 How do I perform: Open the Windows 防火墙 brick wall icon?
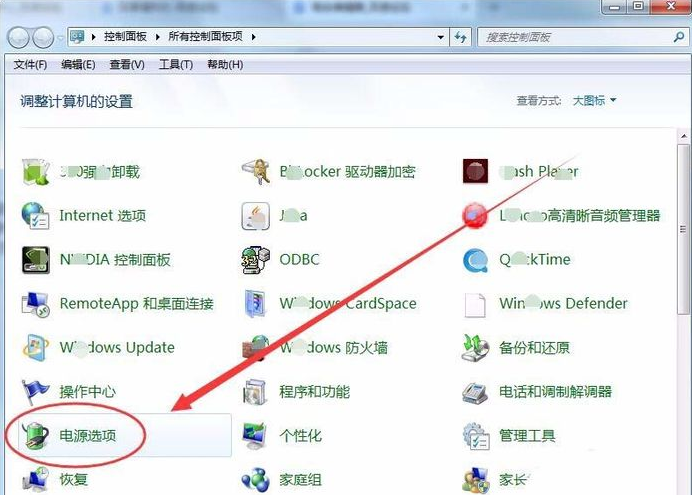pos(256,348)
